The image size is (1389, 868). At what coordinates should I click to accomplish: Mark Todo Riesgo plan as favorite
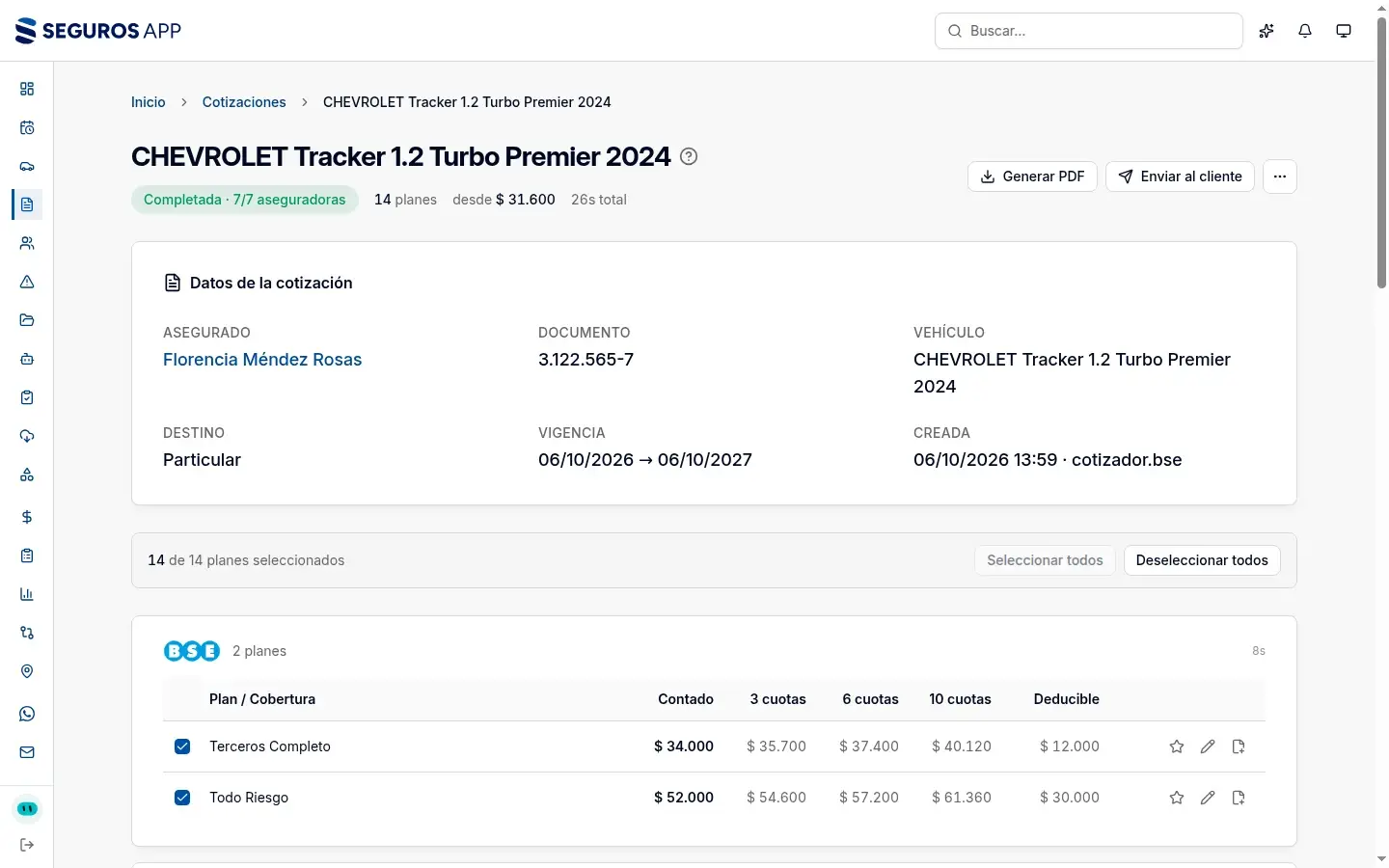click(1177, 798)
